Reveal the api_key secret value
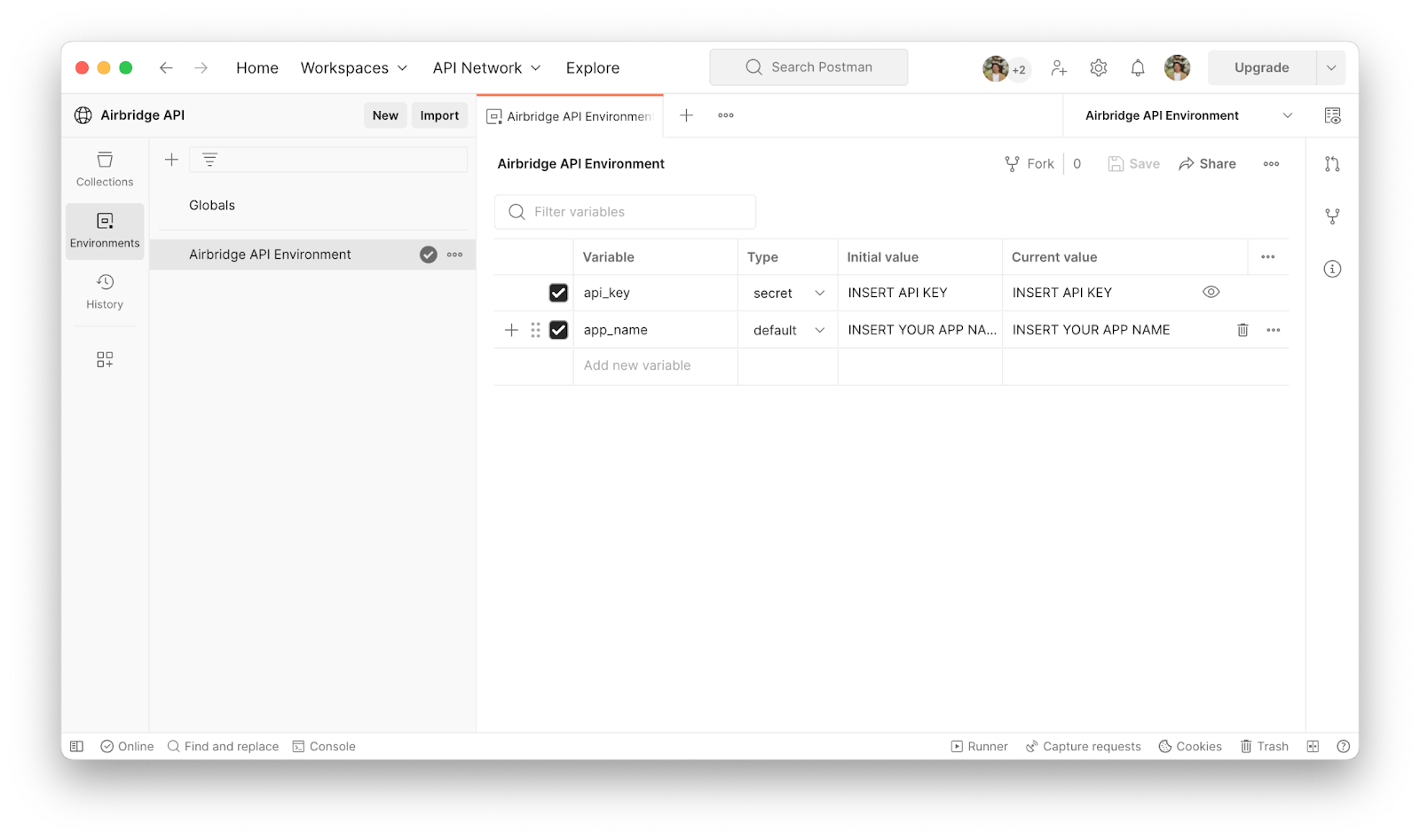 (x=1211, y=292)
